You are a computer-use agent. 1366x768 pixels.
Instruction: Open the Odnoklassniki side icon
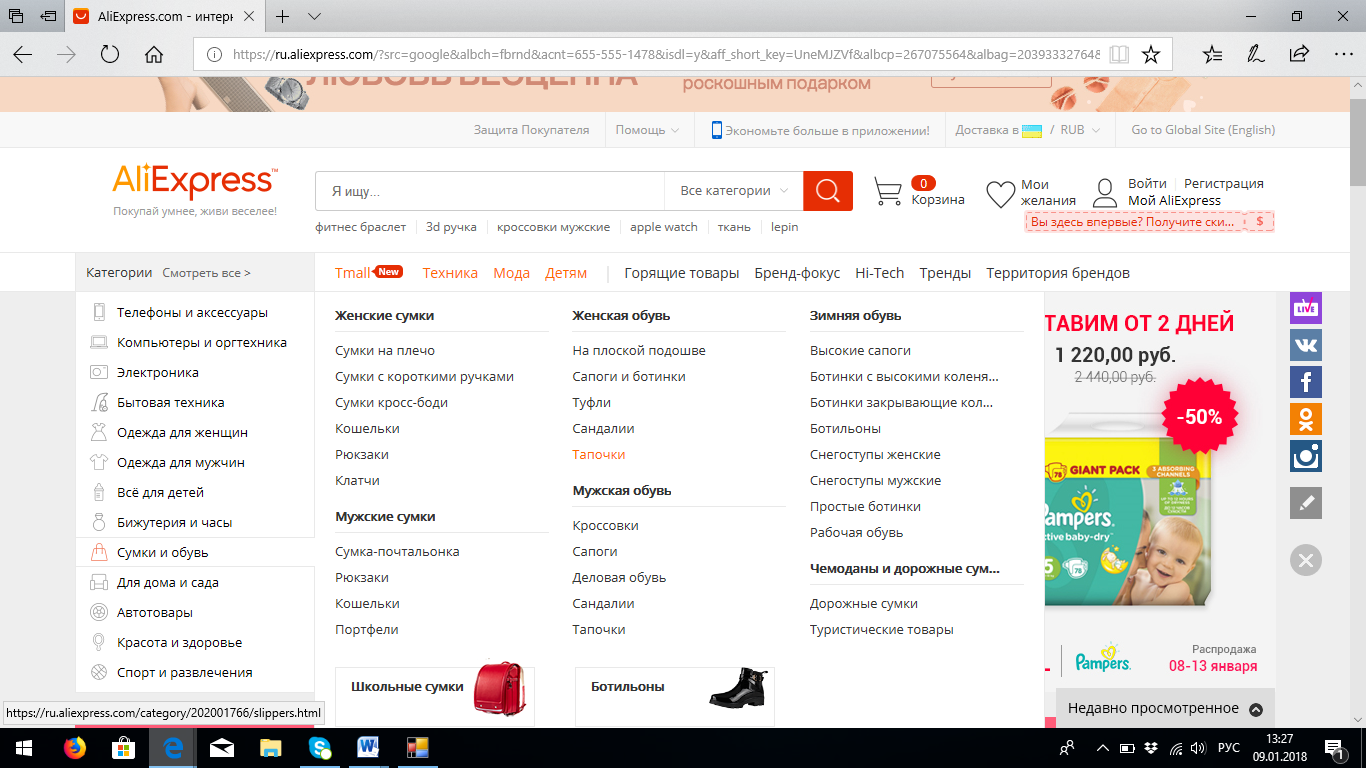pyautogui.click(x=1306, y=419)
